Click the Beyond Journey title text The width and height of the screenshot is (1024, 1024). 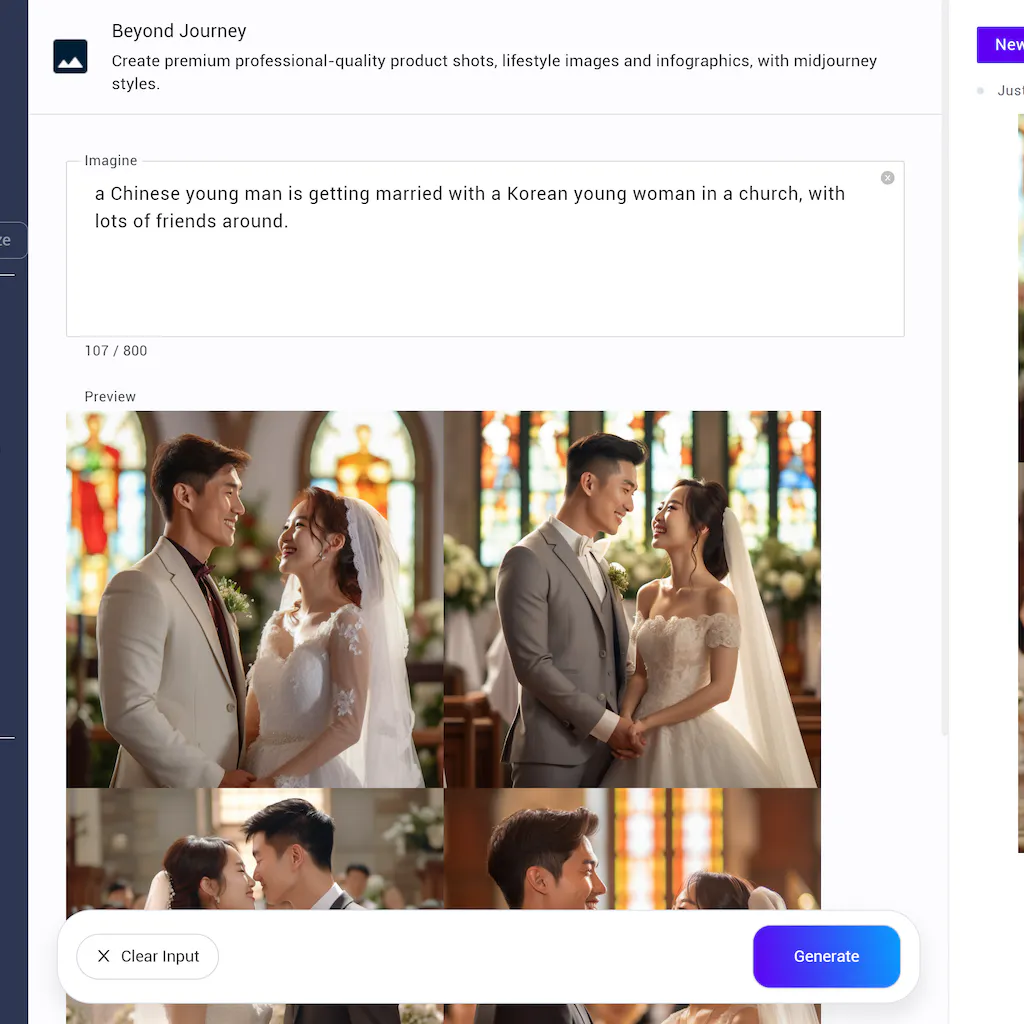coord(179,31)
